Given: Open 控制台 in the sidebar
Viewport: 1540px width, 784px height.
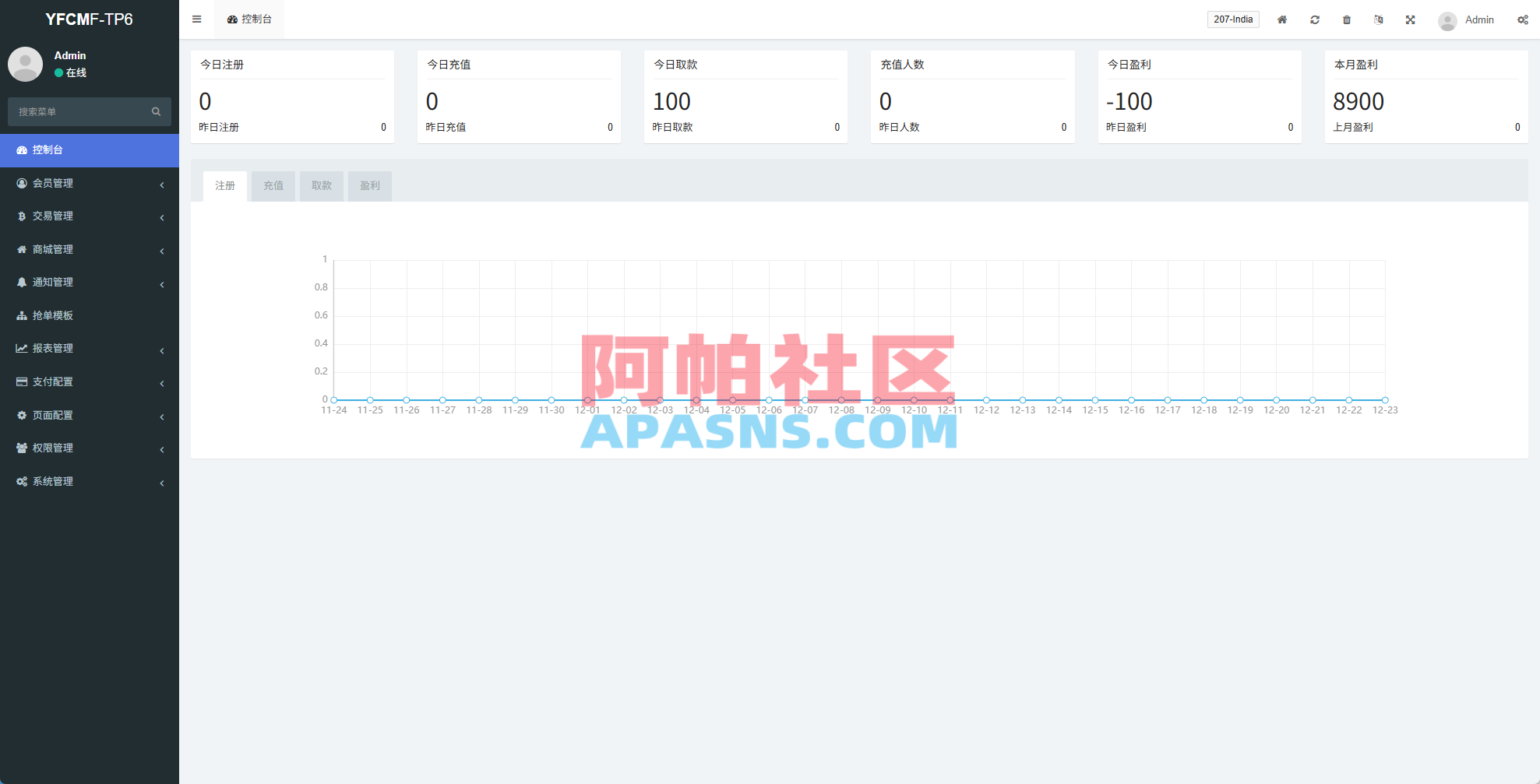Looking at the screenshot, I should [90, 150].
